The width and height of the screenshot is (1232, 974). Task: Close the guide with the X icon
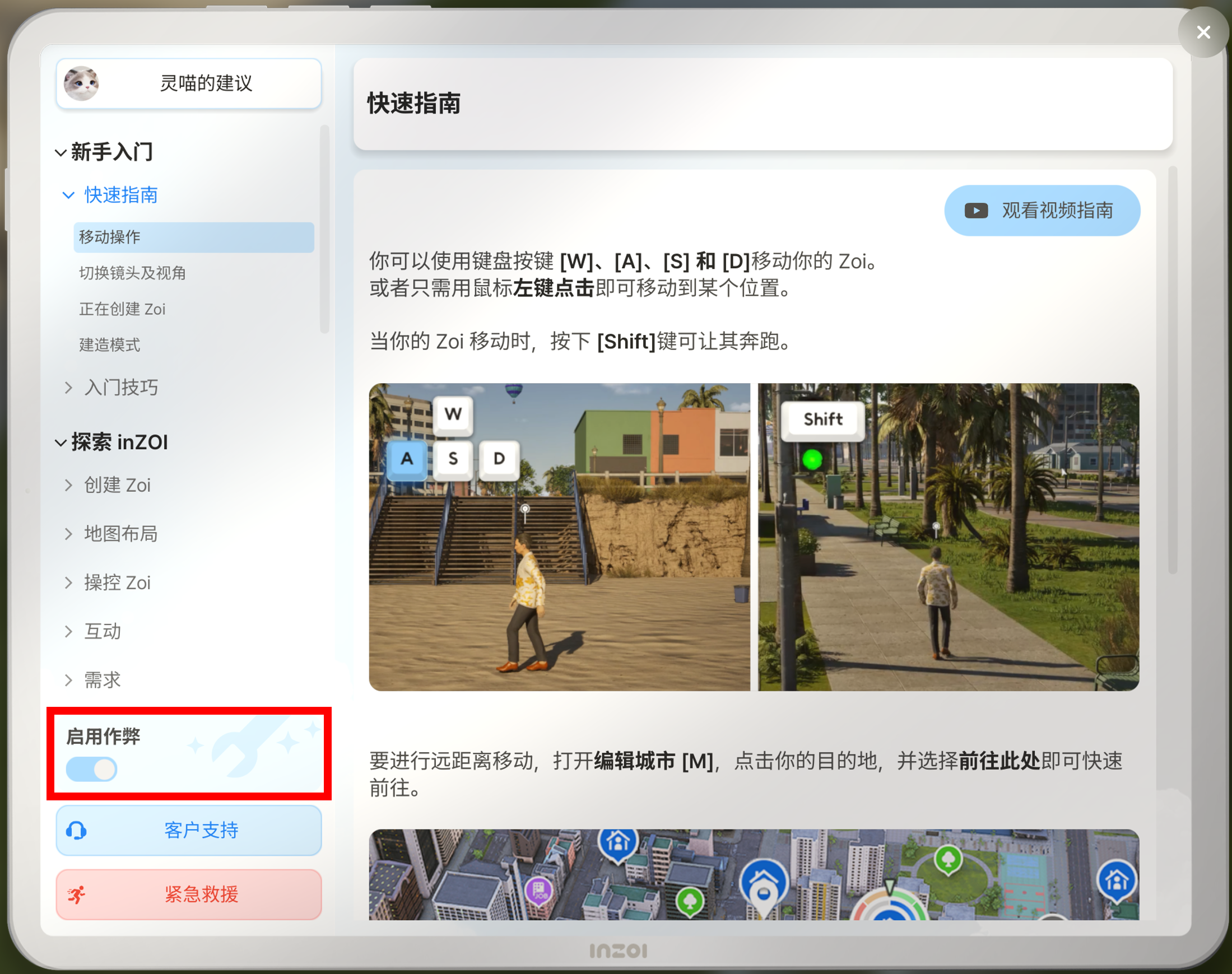[x=1203, y=32]
